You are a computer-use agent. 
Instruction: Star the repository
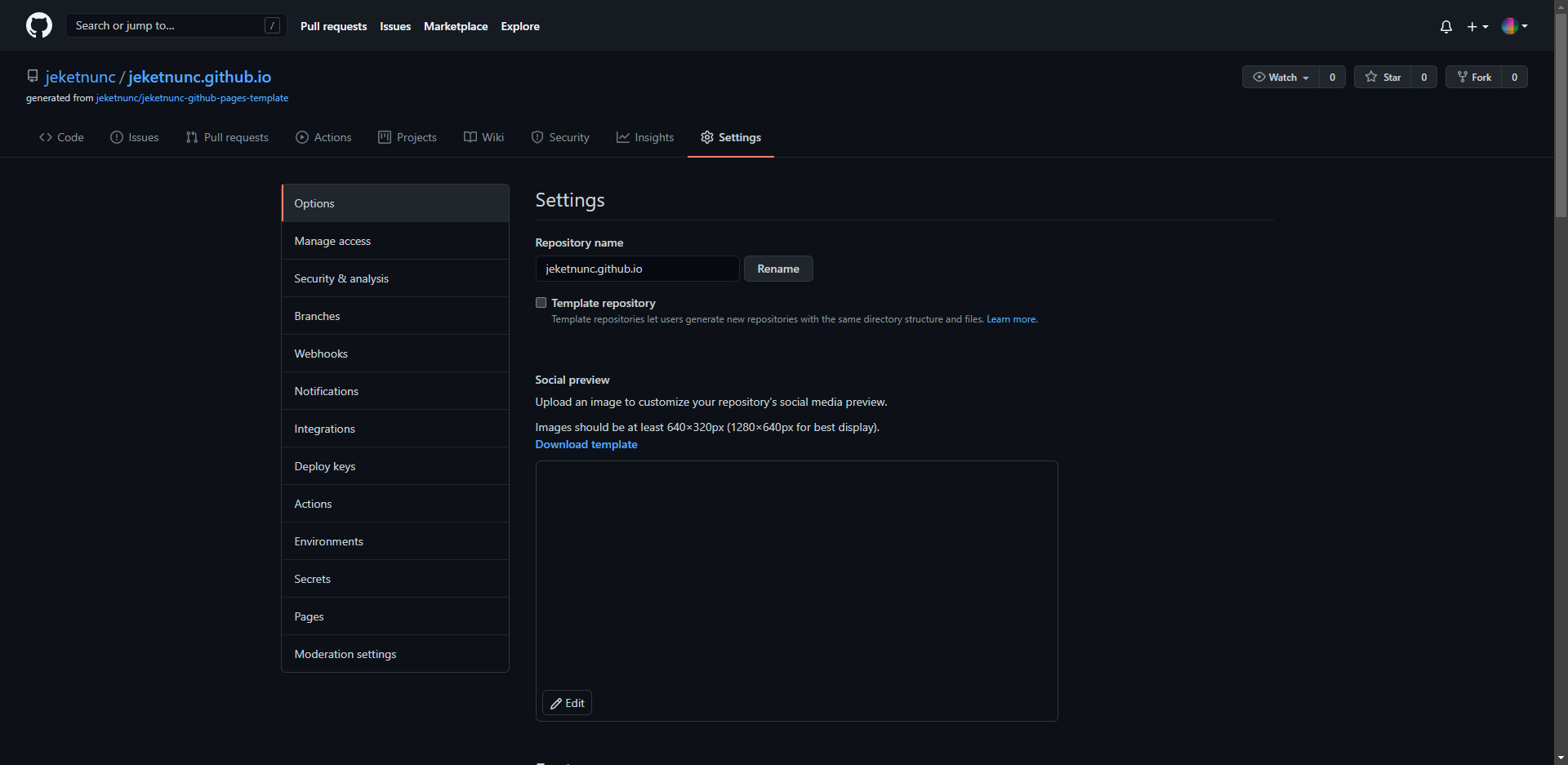point(1383,77)
